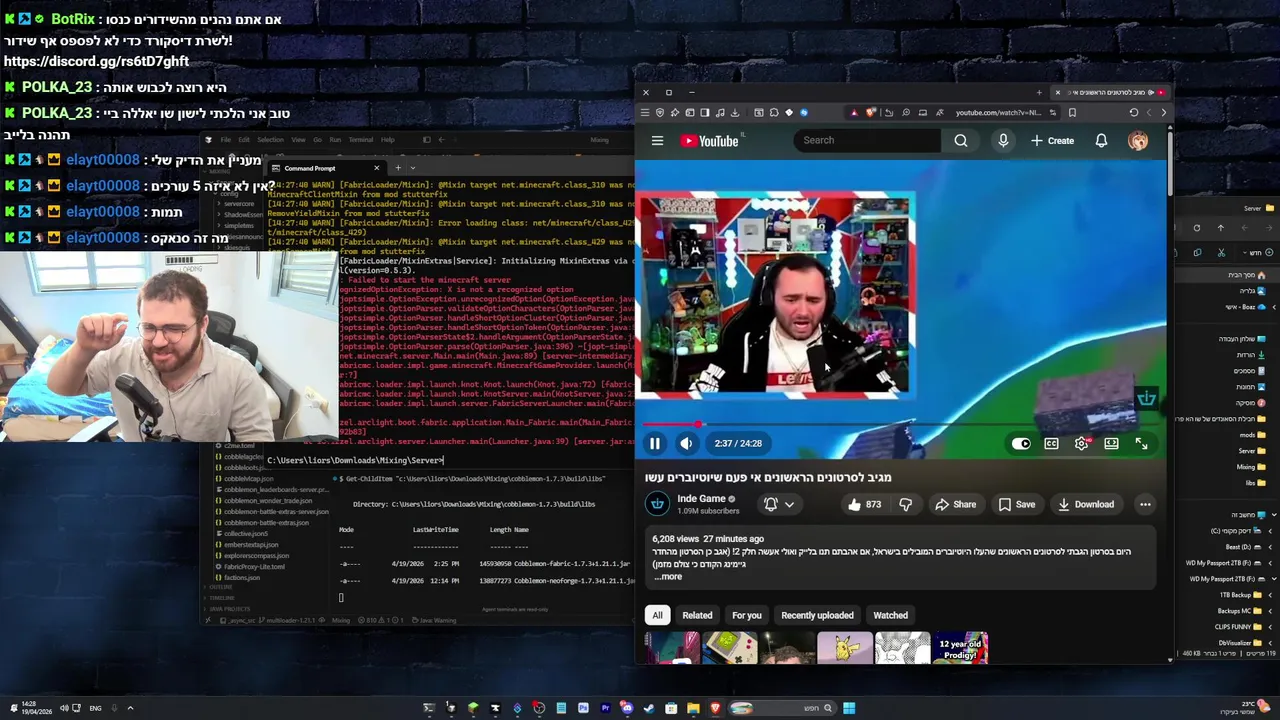Open browser downloads icon
The image size is (1280, 720).
coord(735,112)
